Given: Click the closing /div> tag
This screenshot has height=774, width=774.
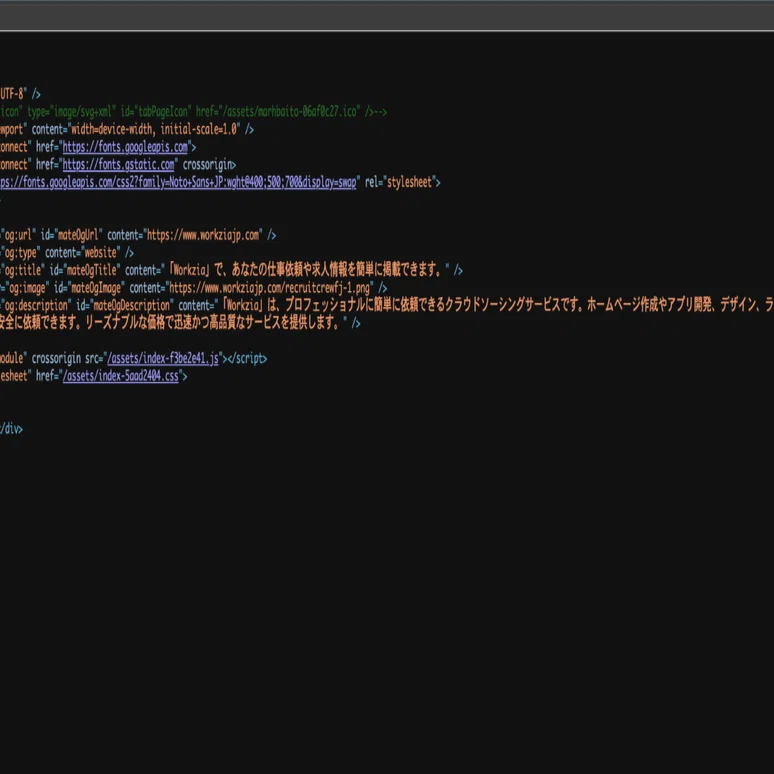Looking at the screenshot, I should [11, 429].
